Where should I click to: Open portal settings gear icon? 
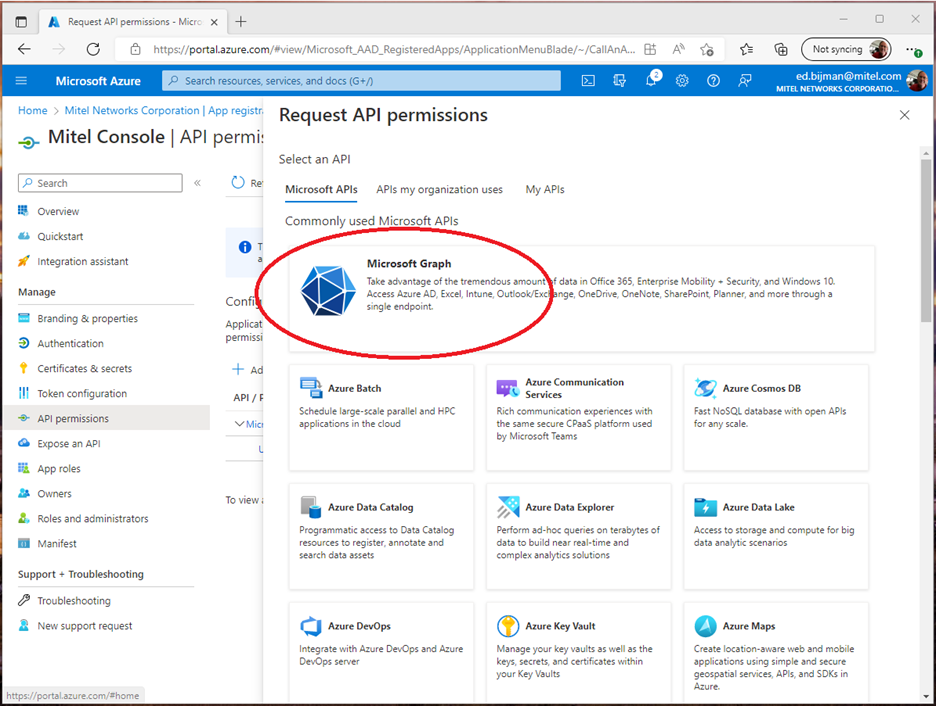coord(682,81)
